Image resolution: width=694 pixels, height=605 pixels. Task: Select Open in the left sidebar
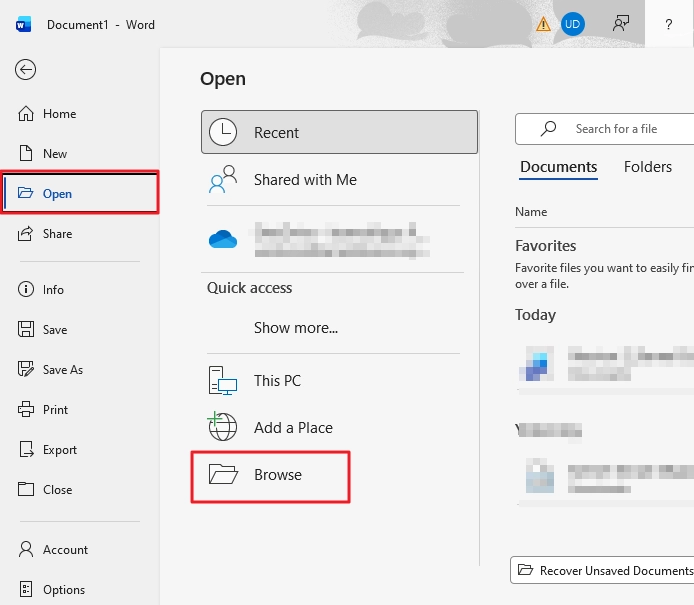click(x=80, y=193)
